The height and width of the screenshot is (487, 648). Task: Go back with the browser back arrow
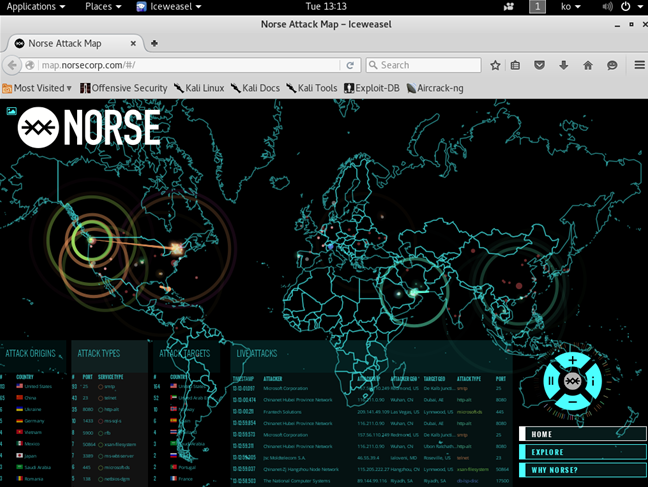click(12, 65)
